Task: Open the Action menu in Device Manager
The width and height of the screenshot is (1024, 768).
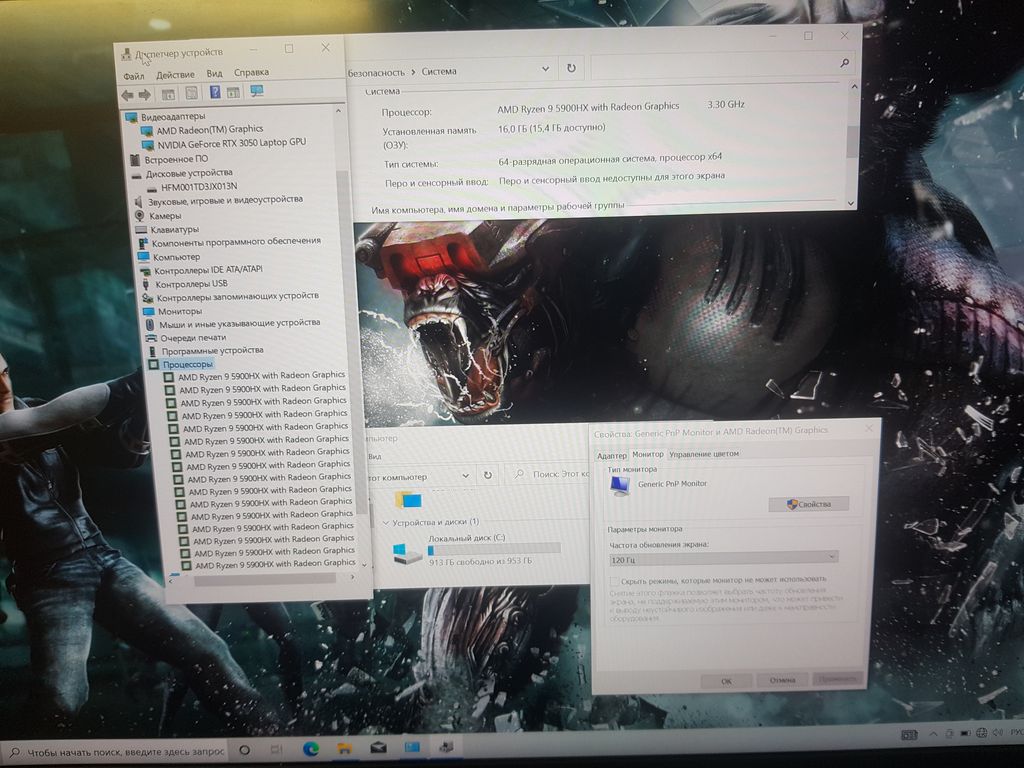Action: [x=175, y=75]
